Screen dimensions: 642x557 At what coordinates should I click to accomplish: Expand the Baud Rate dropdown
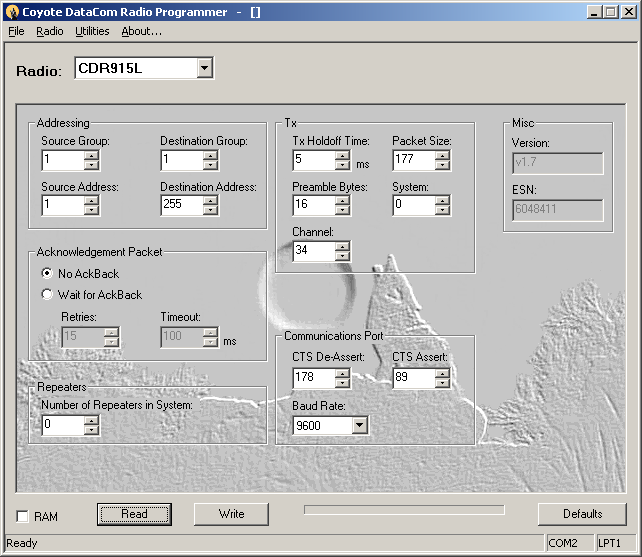pyautogui.click(x=359, y=425)
